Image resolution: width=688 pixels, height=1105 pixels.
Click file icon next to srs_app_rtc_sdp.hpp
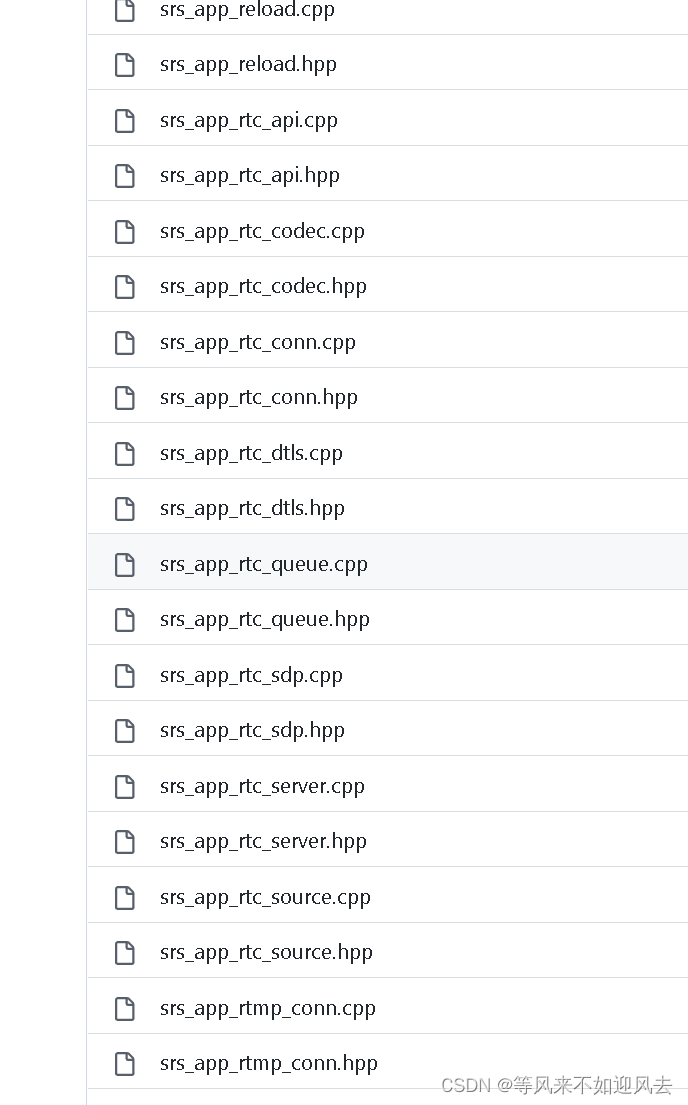pos(125,730)
